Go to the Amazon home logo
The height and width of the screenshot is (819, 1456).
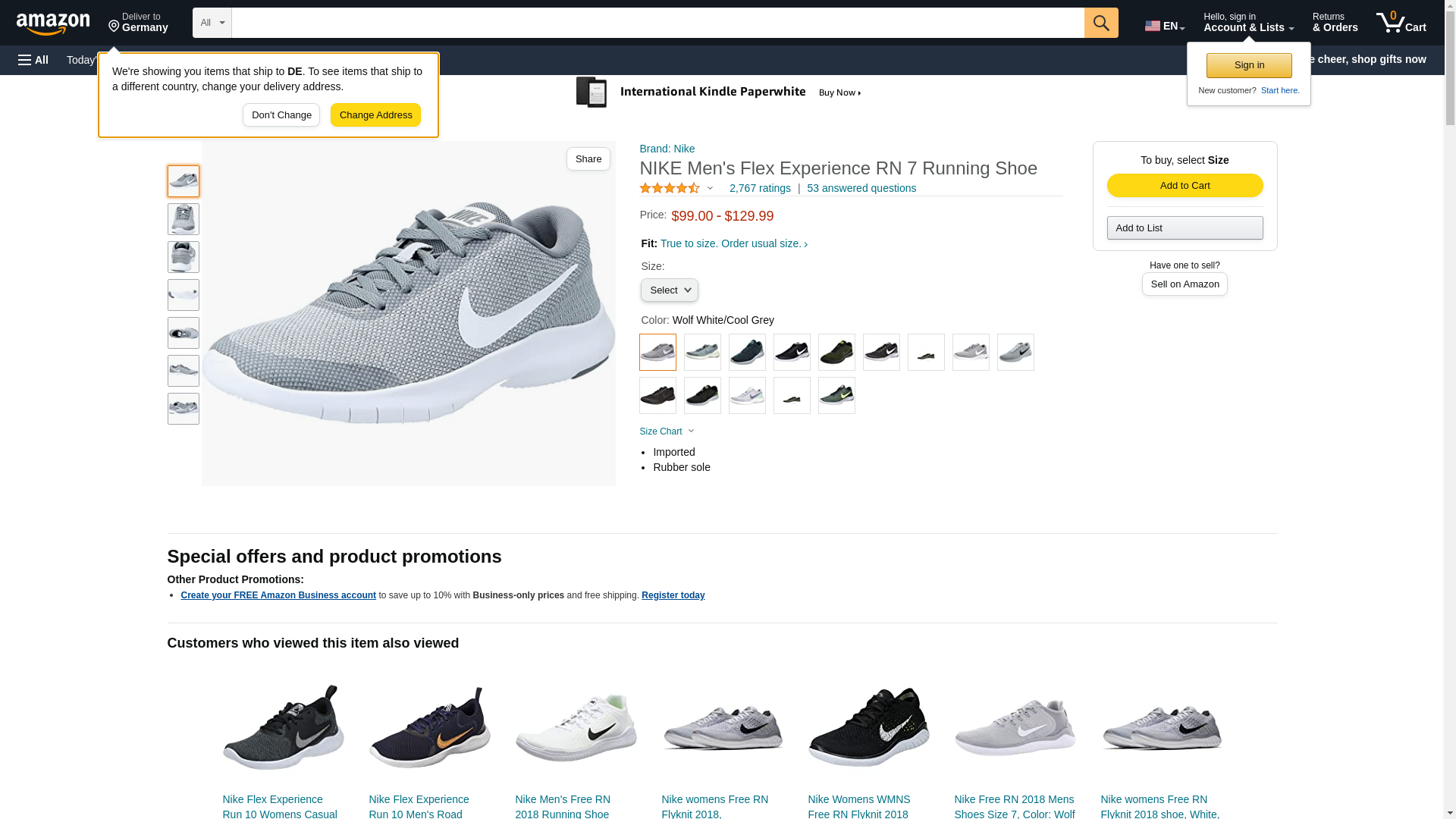pos(53,24)
